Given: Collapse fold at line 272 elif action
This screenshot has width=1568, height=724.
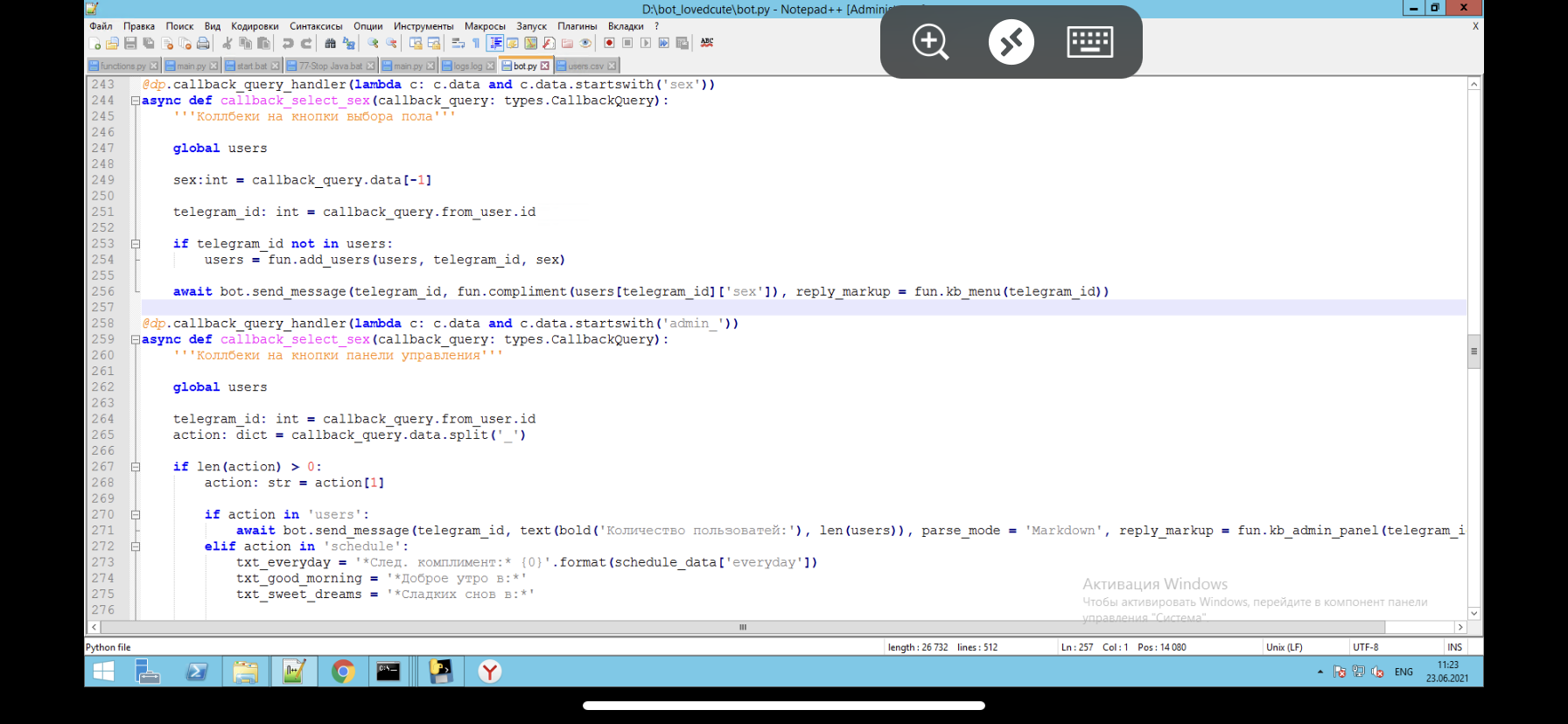Looking at the screenshot, I should [x=136, y=546].
